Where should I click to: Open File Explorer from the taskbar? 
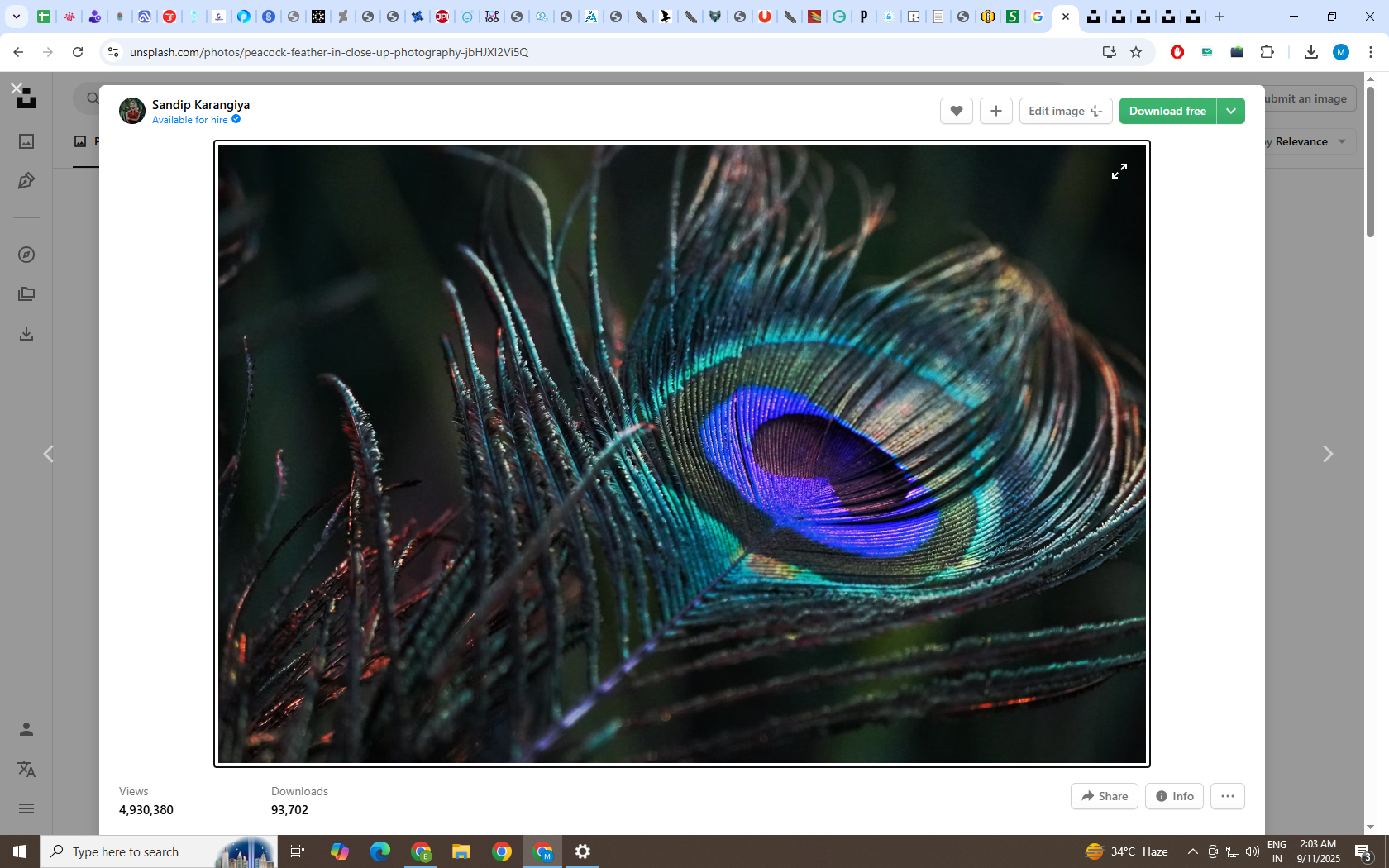461,851
